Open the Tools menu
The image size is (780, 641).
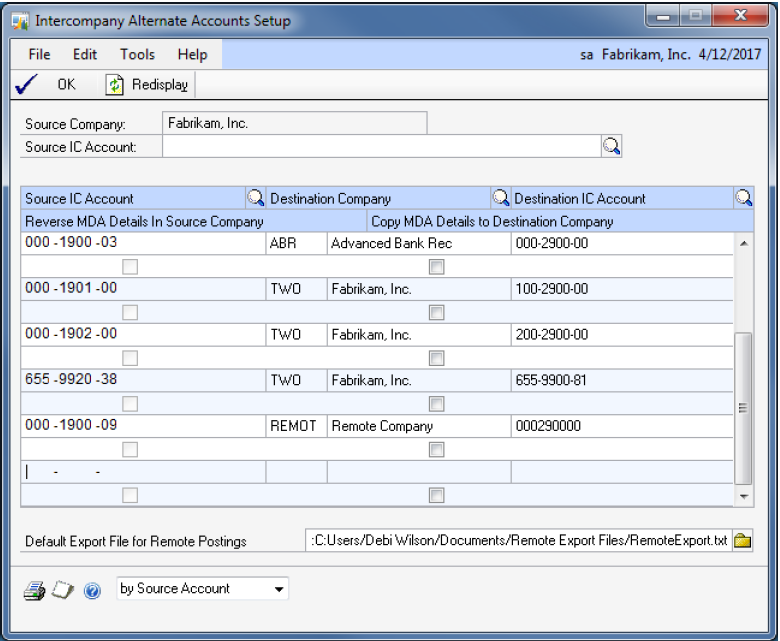coord(137,54)
